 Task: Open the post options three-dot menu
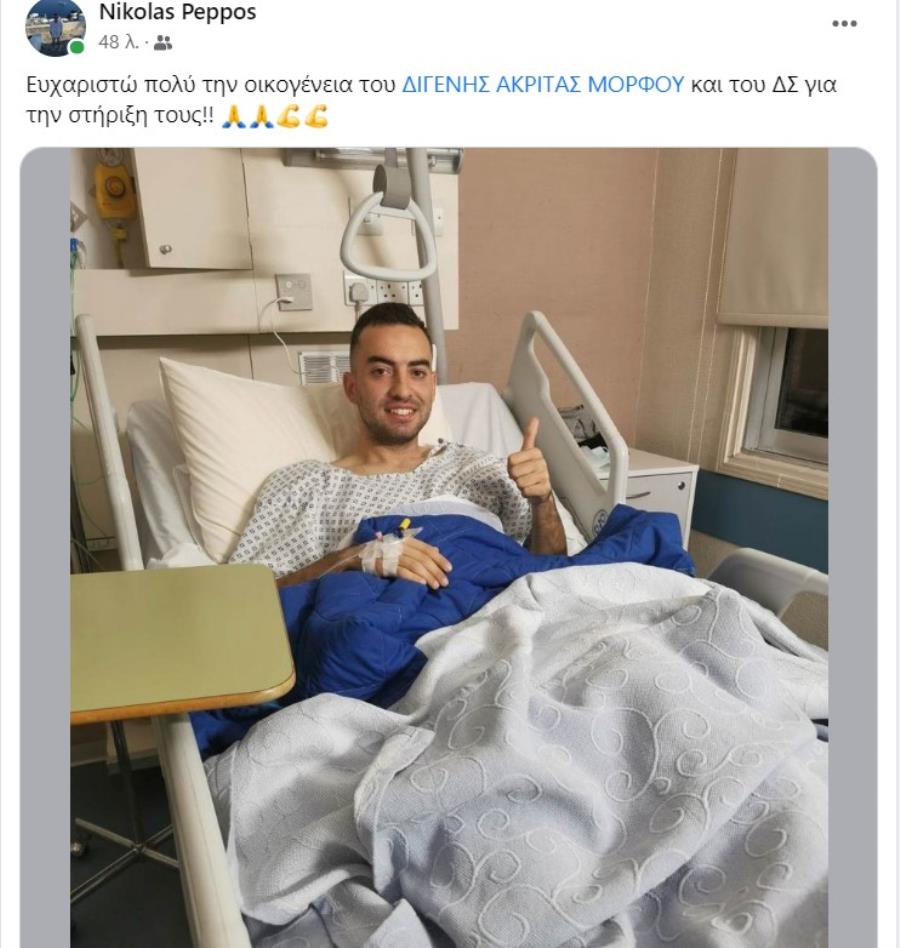coord(844,24)
